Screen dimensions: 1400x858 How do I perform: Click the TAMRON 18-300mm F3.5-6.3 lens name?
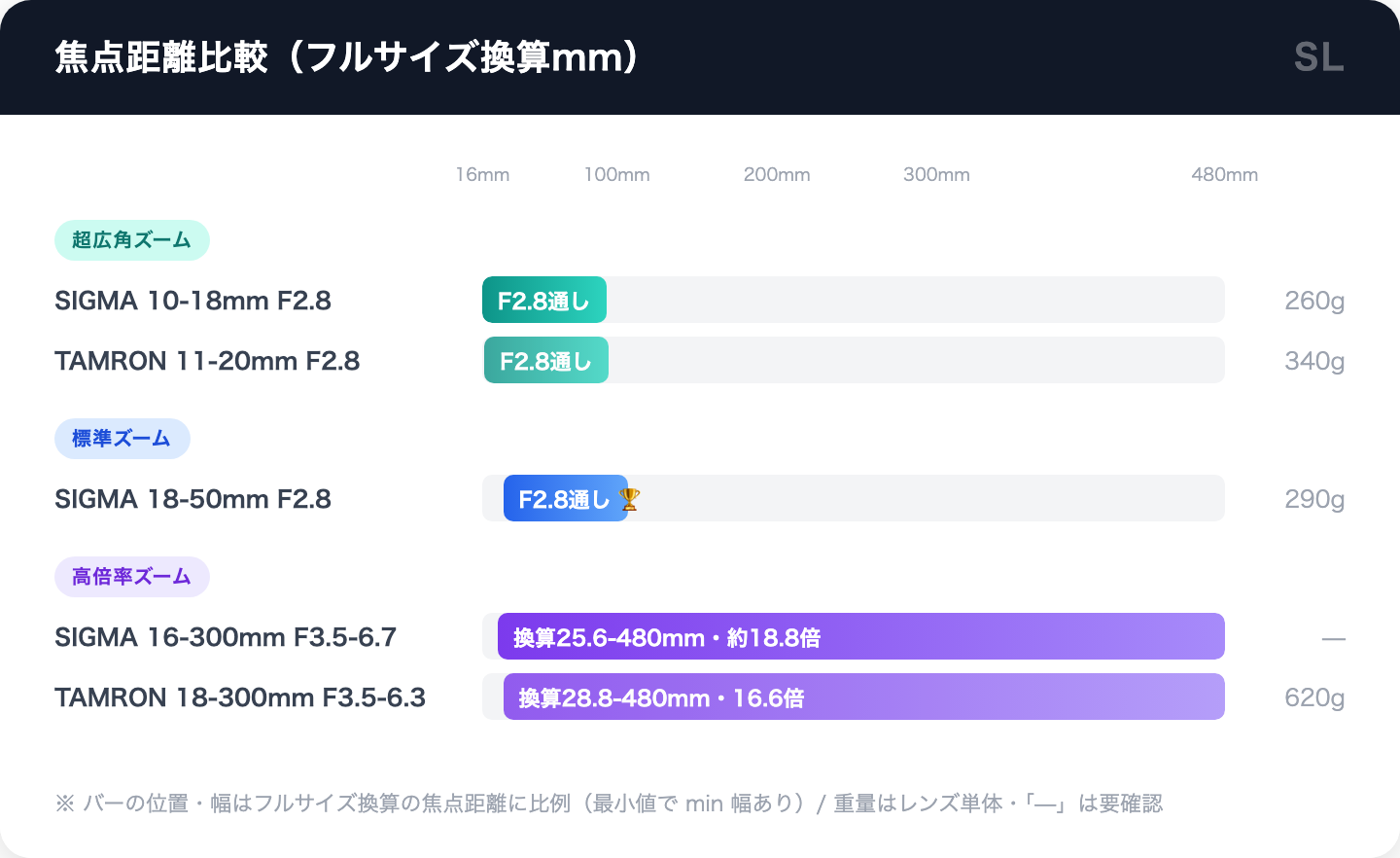240,697
